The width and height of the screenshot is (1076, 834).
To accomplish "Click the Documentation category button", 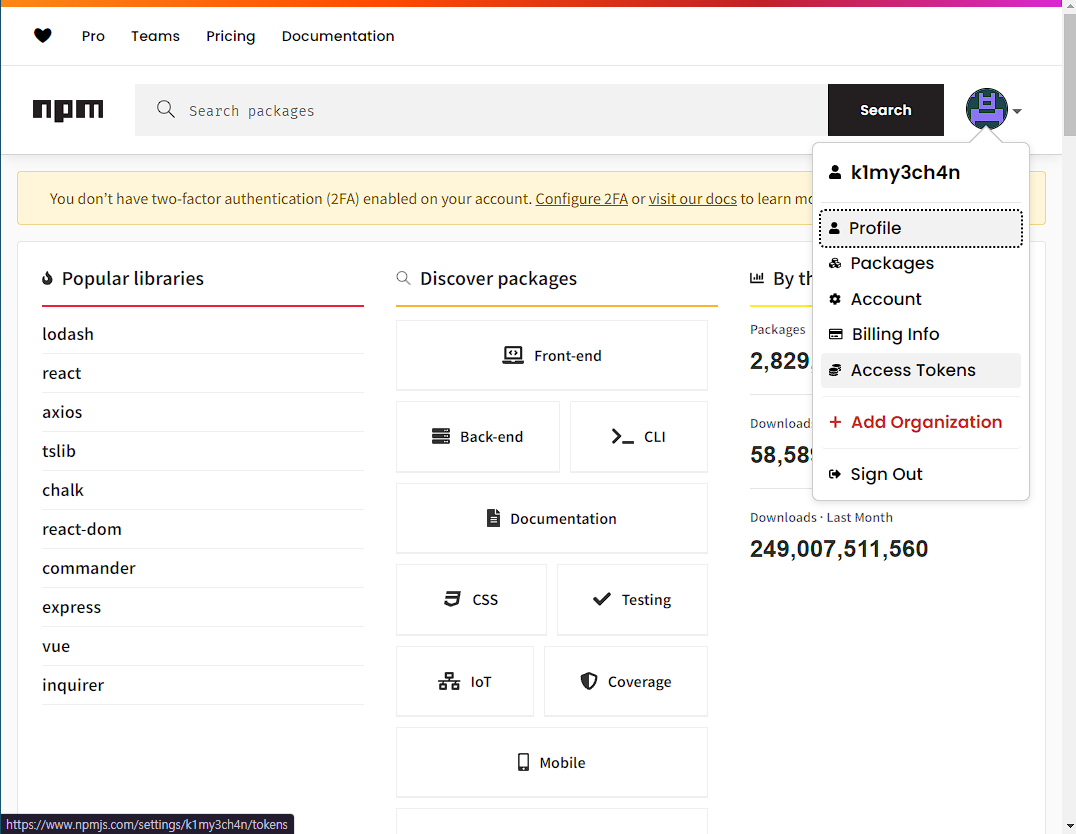I will 552,518.
